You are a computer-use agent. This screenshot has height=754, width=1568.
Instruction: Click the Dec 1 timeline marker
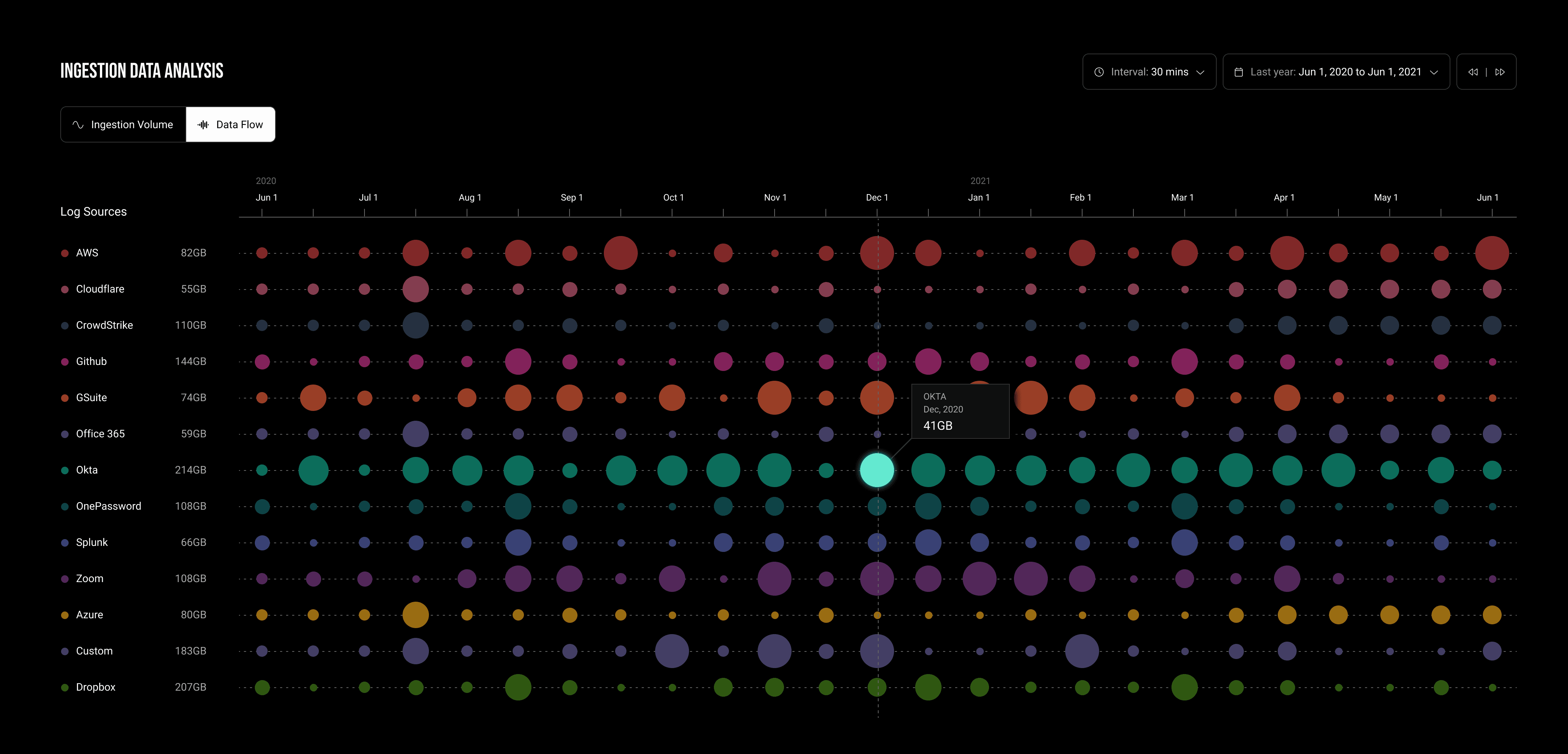coord(876,197)
